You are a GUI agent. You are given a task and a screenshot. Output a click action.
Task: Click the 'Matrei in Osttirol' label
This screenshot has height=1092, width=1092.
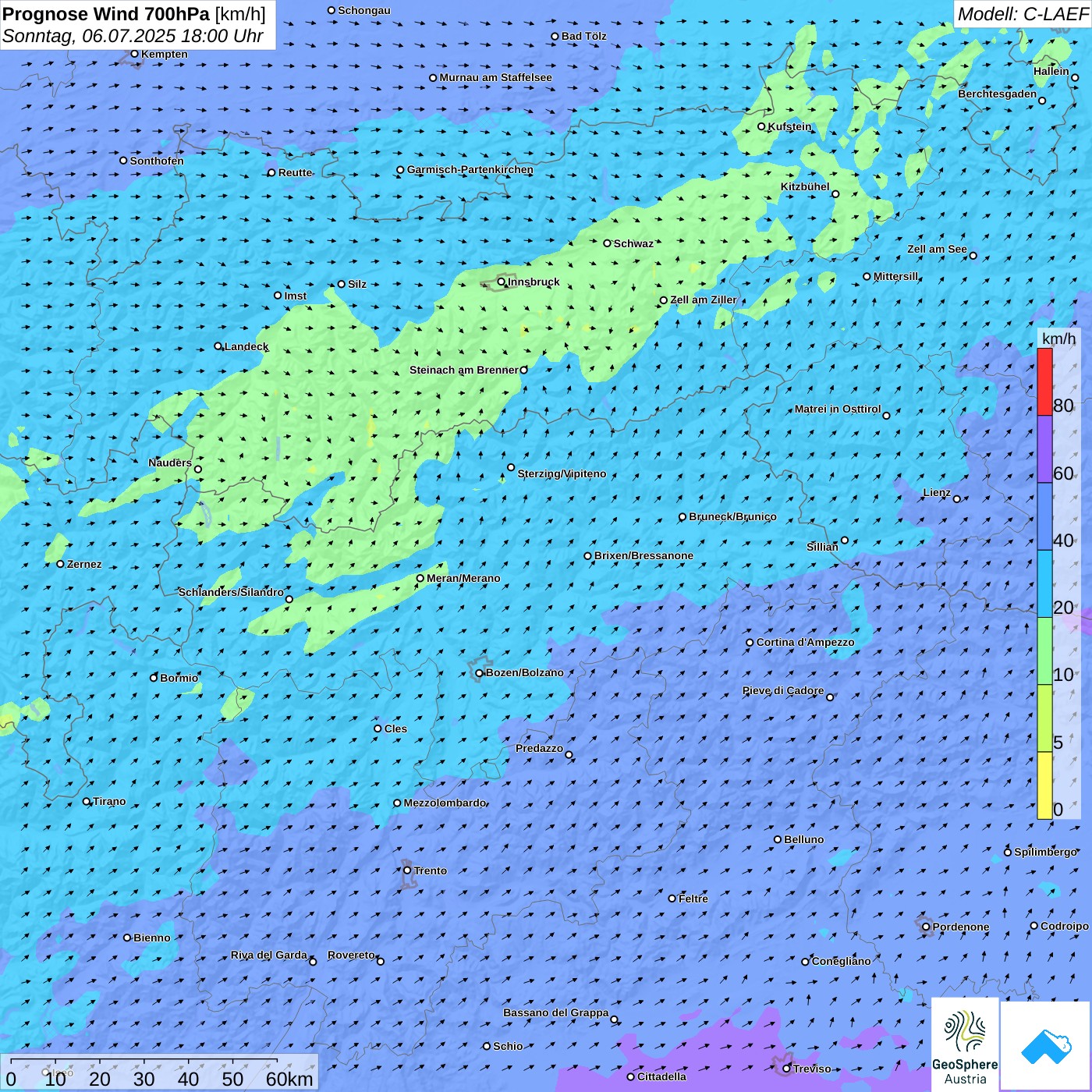(x=838, y=409)
